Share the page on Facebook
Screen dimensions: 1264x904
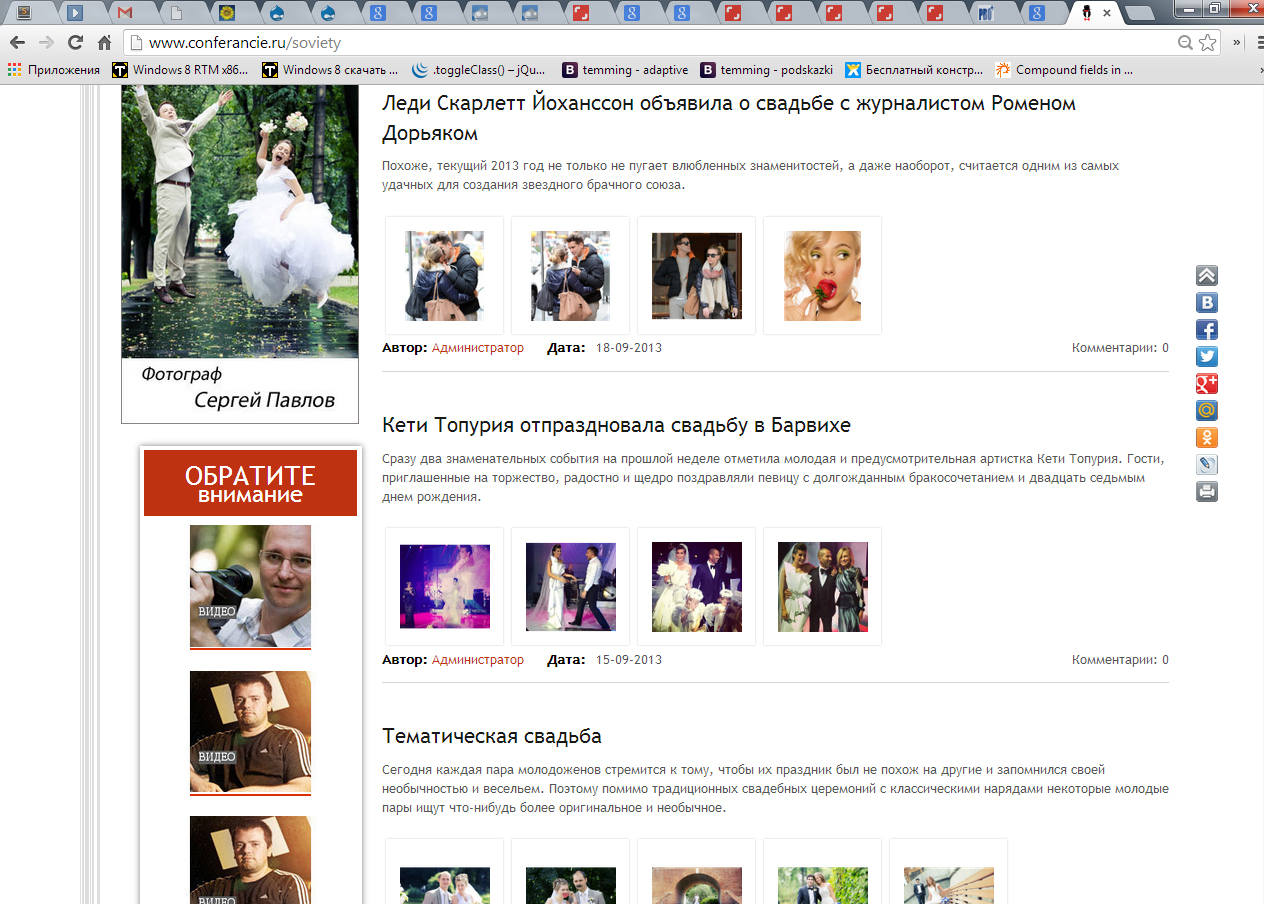pos(1207,330)
